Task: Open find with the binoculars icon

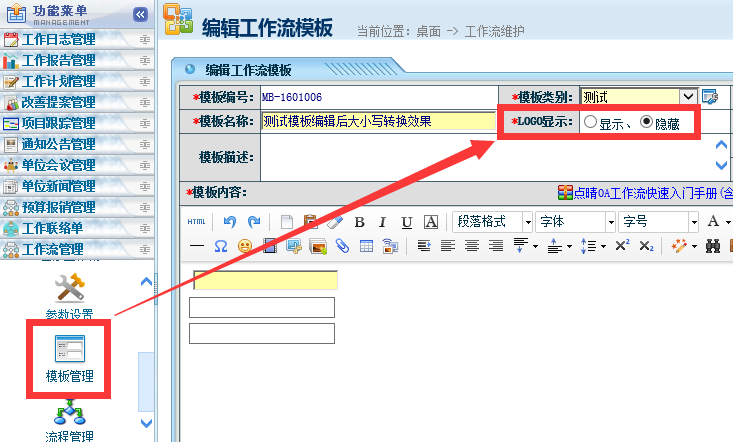Action: click(x=713, y=246)
